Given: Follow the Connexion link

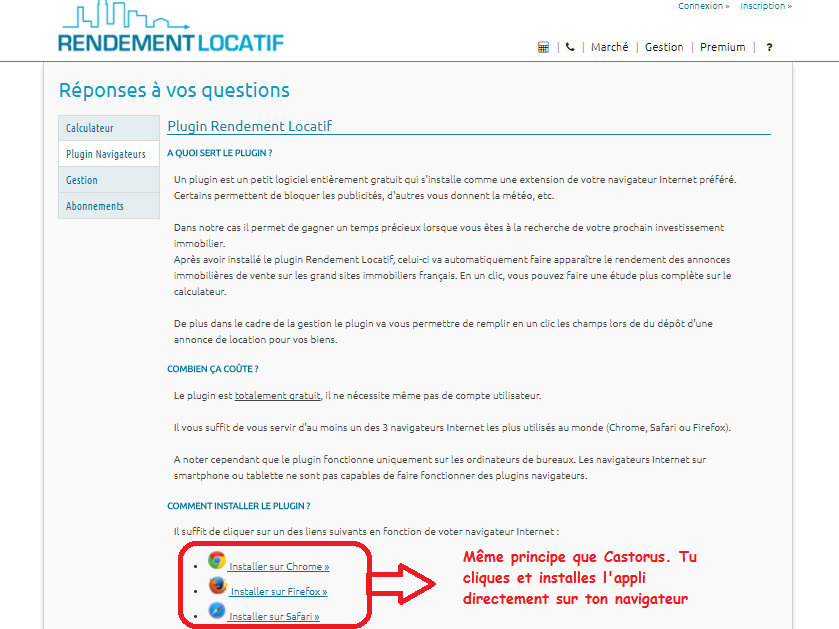Looking at the screenshot, I should (704, 6).
